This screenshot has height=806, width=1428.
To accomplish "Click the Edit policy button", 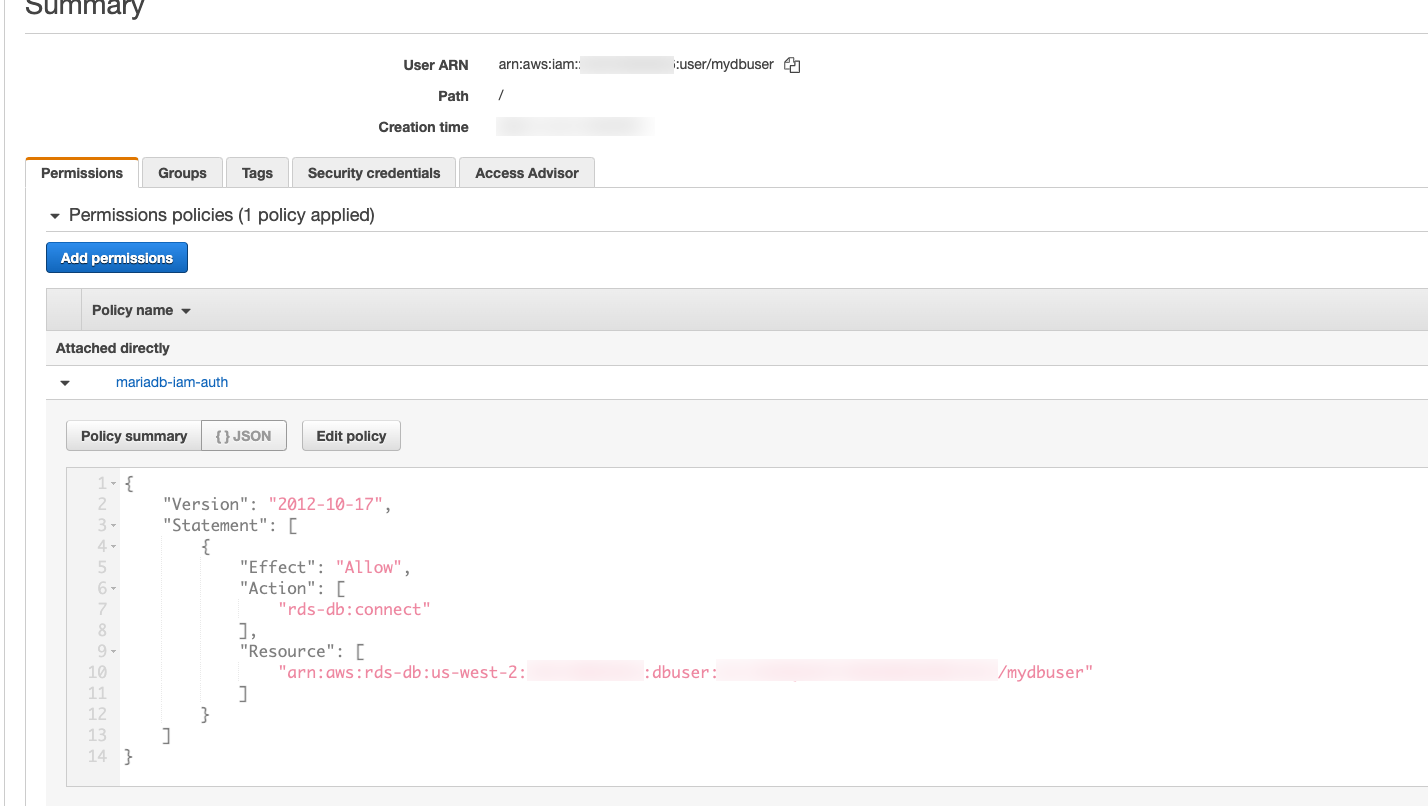I will 351,436.
